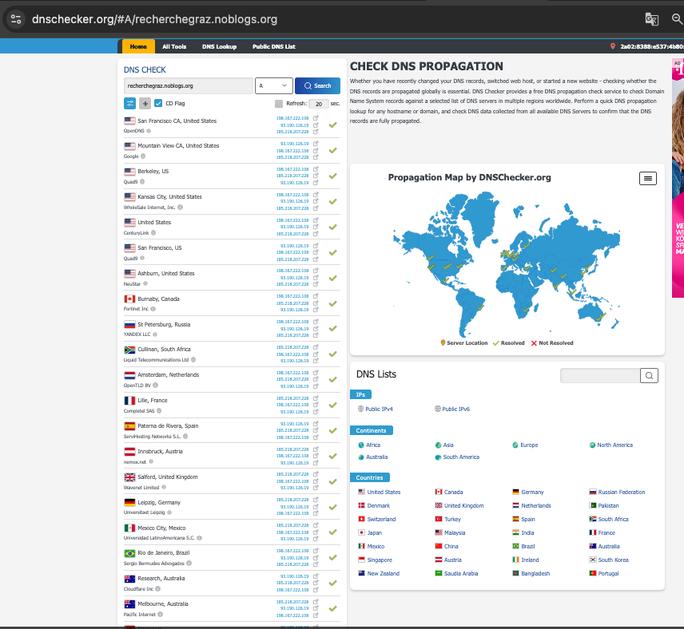Open the Public DNS List page
The width and height of the screenshot is (684, 629).
(x=273, y=46)
